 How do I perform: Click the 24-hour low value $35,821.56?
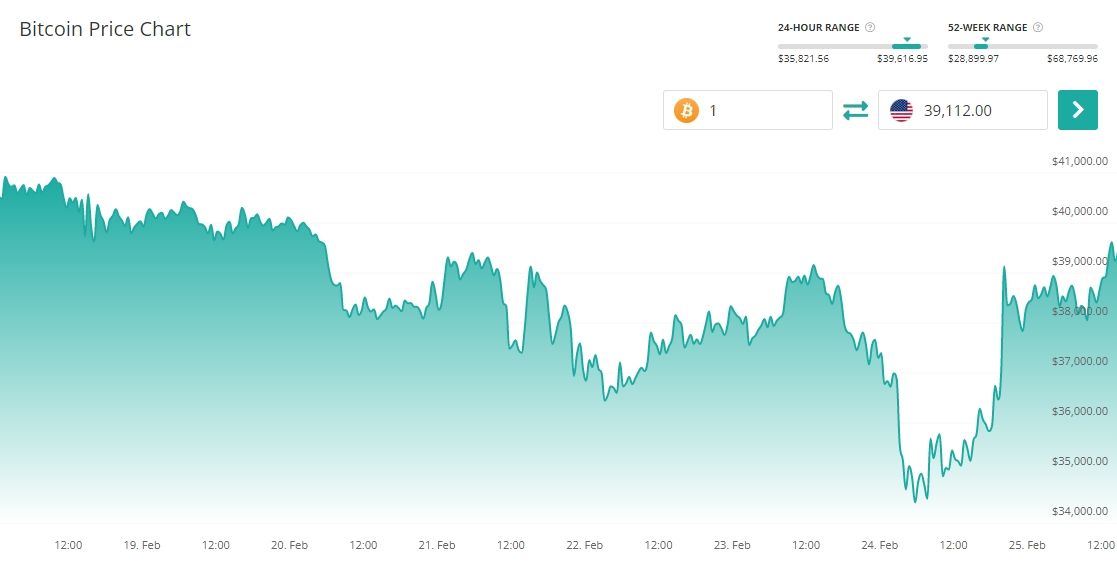pyautogui.click(x=803, y=59)
